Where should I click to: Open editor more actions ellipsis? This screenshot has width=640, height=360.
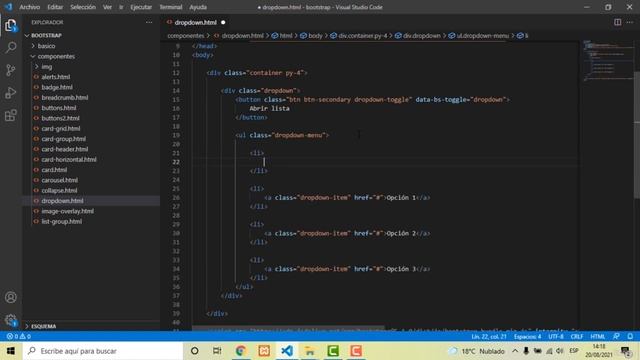(630, 22)
